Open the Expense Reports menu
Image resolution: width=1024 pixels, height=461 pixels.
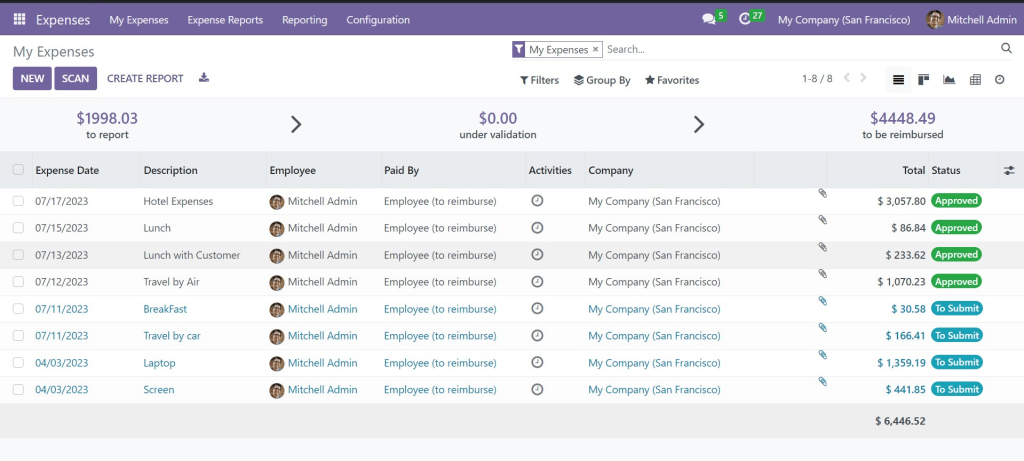click(225, 20)
